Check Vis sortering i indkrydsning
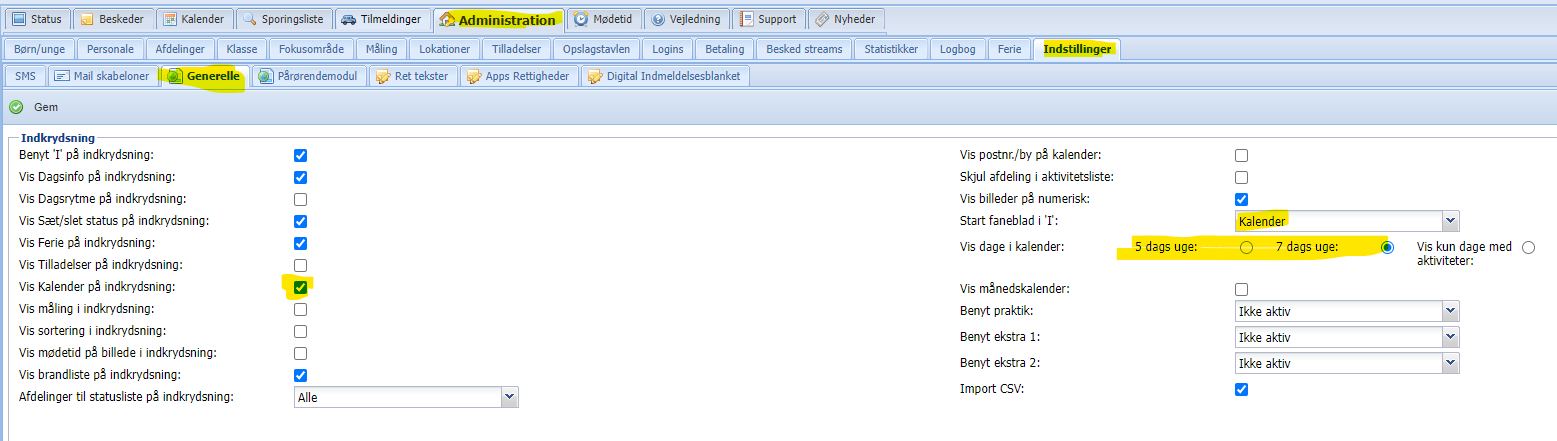This screenshot has height=441, width=1557. [x=300, y=331]
